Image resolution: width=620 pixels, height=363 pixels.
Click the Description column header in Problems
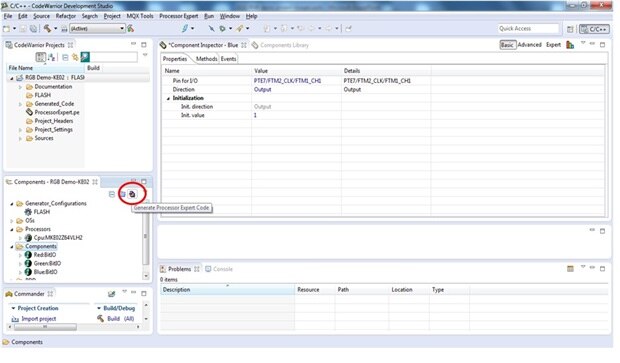227,290
